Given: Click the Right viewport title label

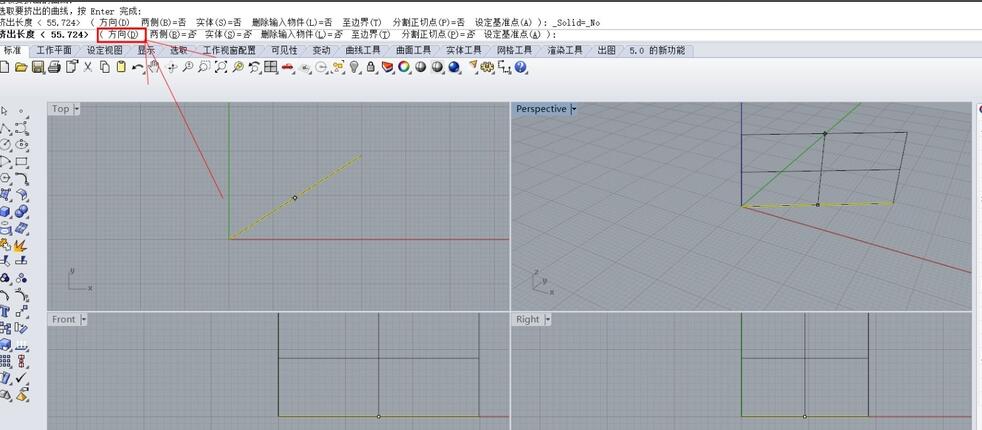Looking at the screenshot, I should point(527,319).
